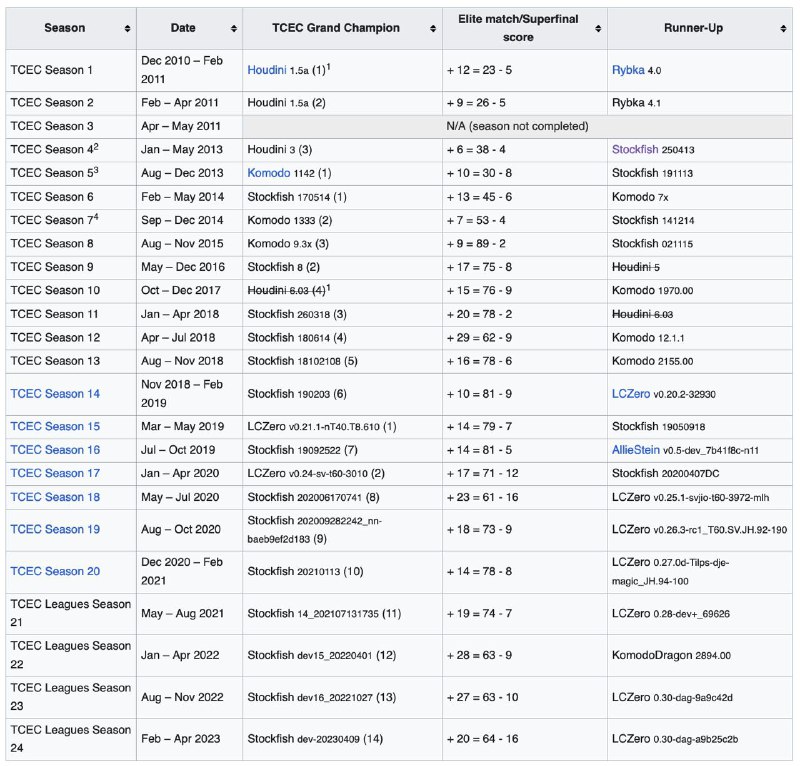Sort table by Season column arrows
The width and height of the screenshot is (800, 766).
[128, 29]
